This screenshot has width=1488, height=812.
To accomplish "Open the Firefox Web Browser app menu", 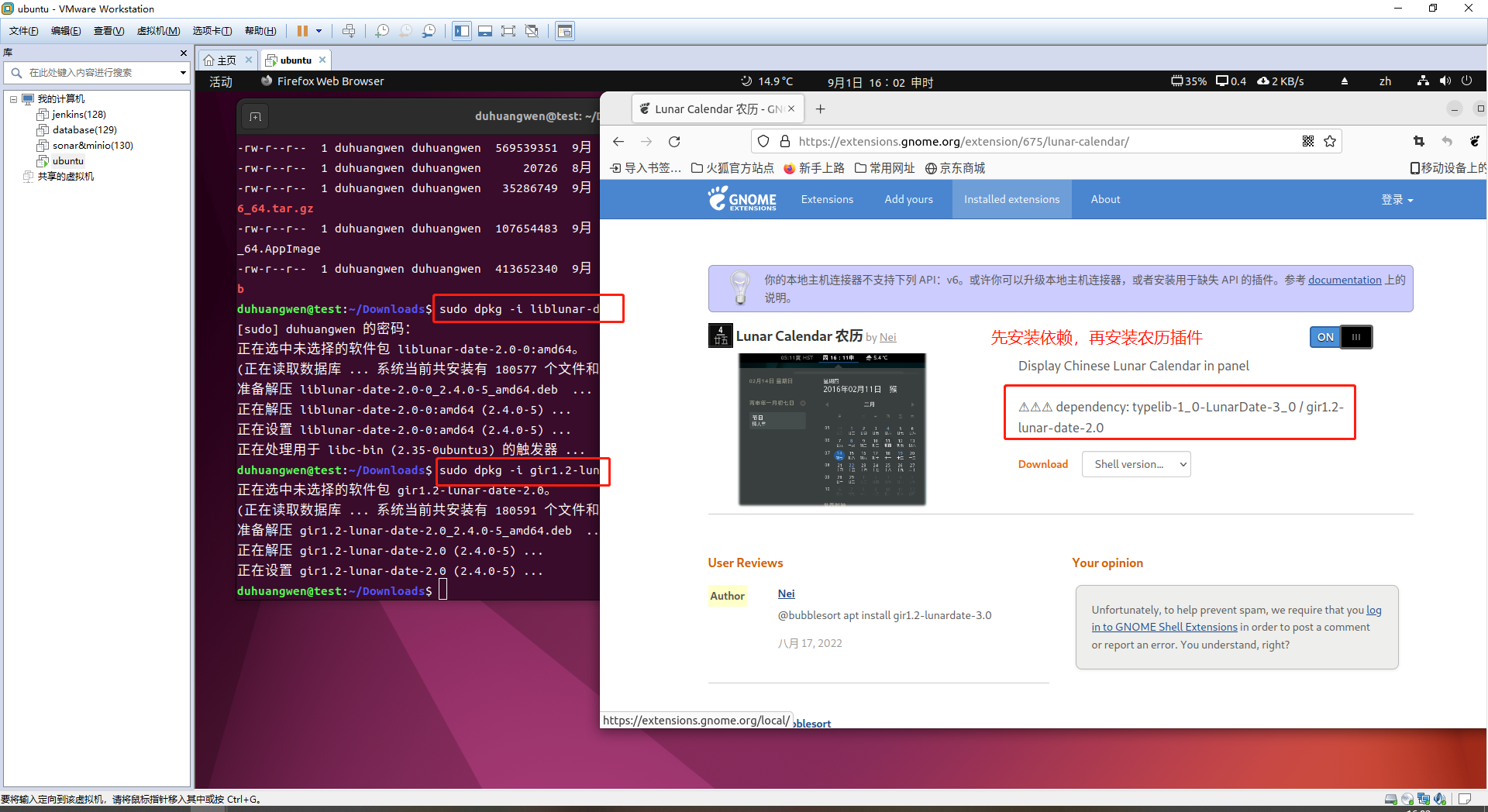I will coord(322,81).
